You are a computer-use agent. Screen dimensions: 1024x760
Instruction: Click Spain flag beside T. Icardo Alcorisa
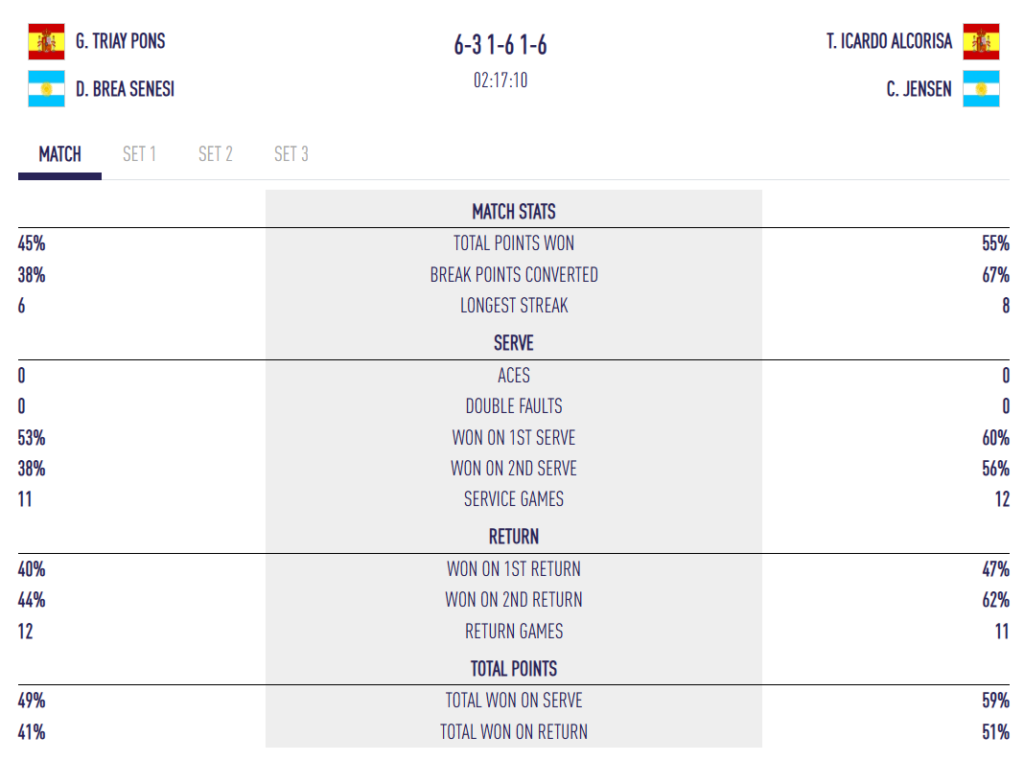pyautogui.click(x=981, y=42)
